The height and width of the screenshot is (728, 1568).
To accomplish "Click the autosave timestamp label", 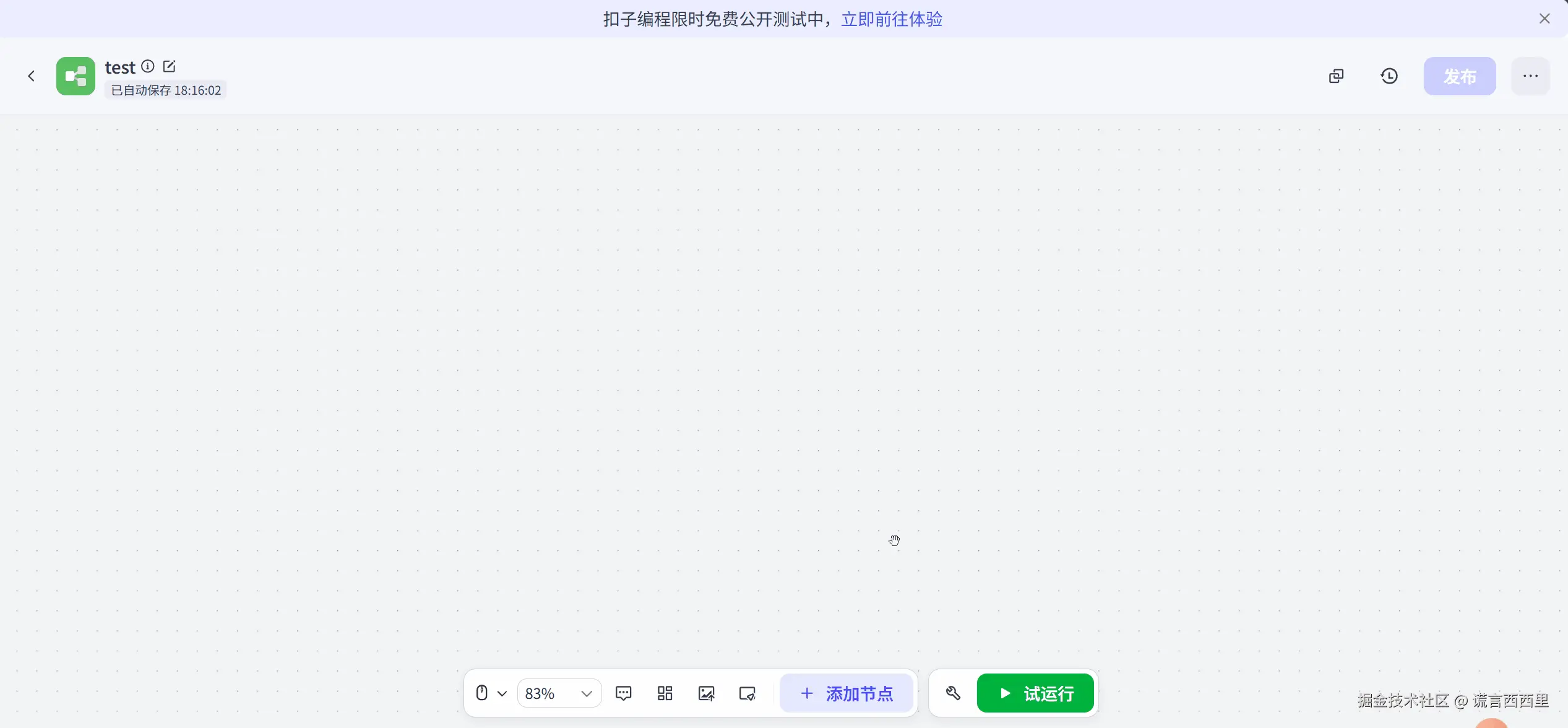I will 166,90.
